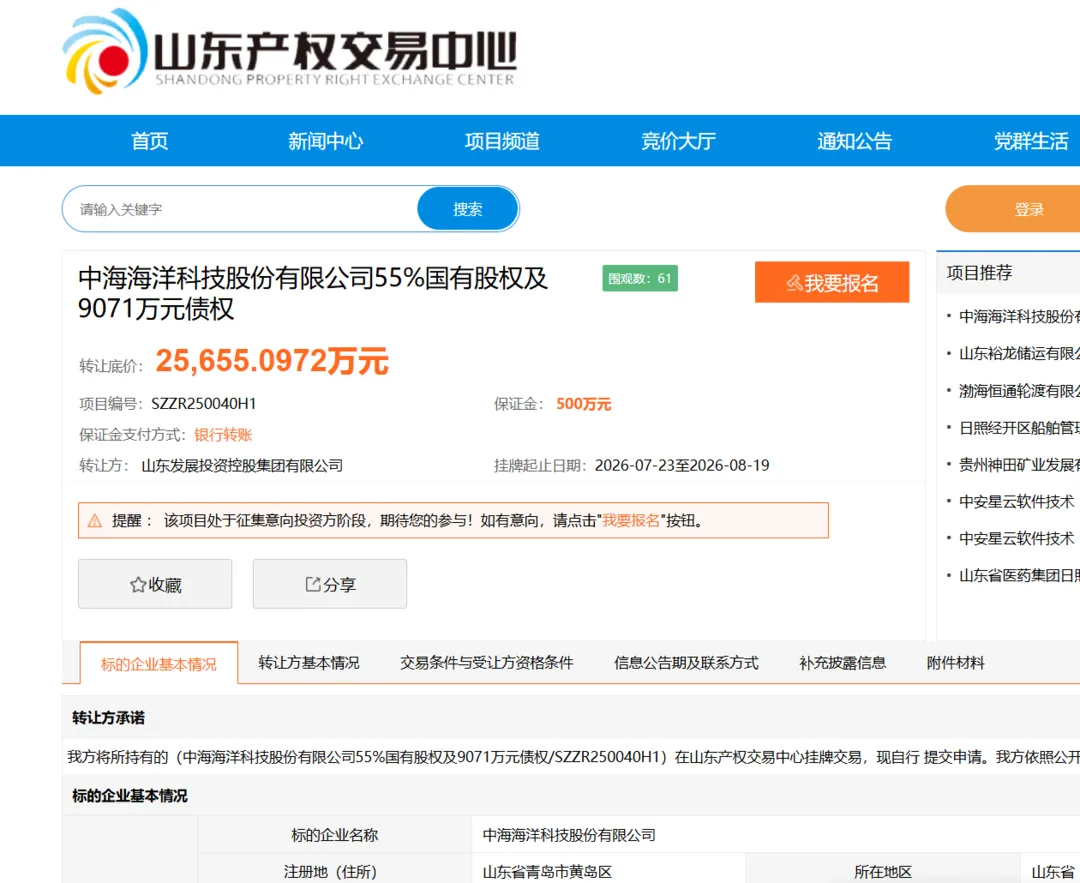Click the 项目推荐 sidebar heading
Image resolution: width=1080 pixels, height=883 pixels.
pos(979,273)
